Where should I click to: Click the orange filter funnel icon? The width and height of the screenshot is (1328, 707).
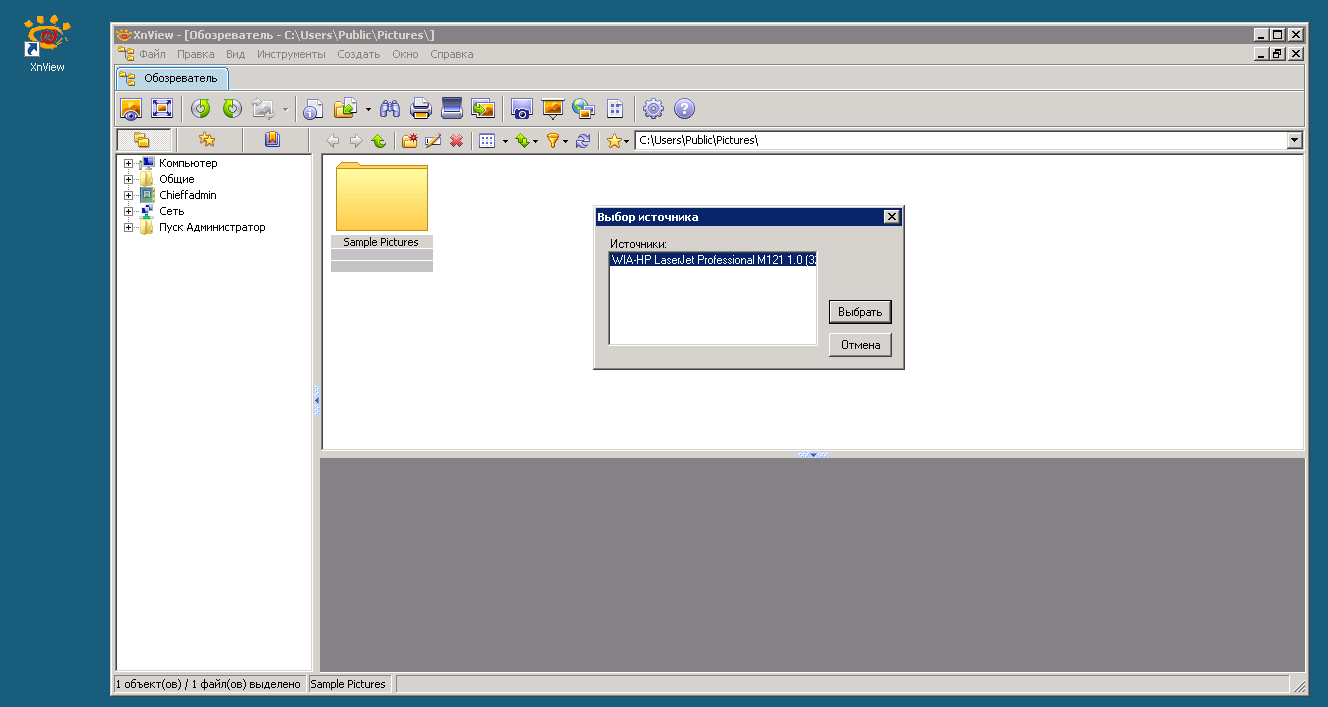552,141
